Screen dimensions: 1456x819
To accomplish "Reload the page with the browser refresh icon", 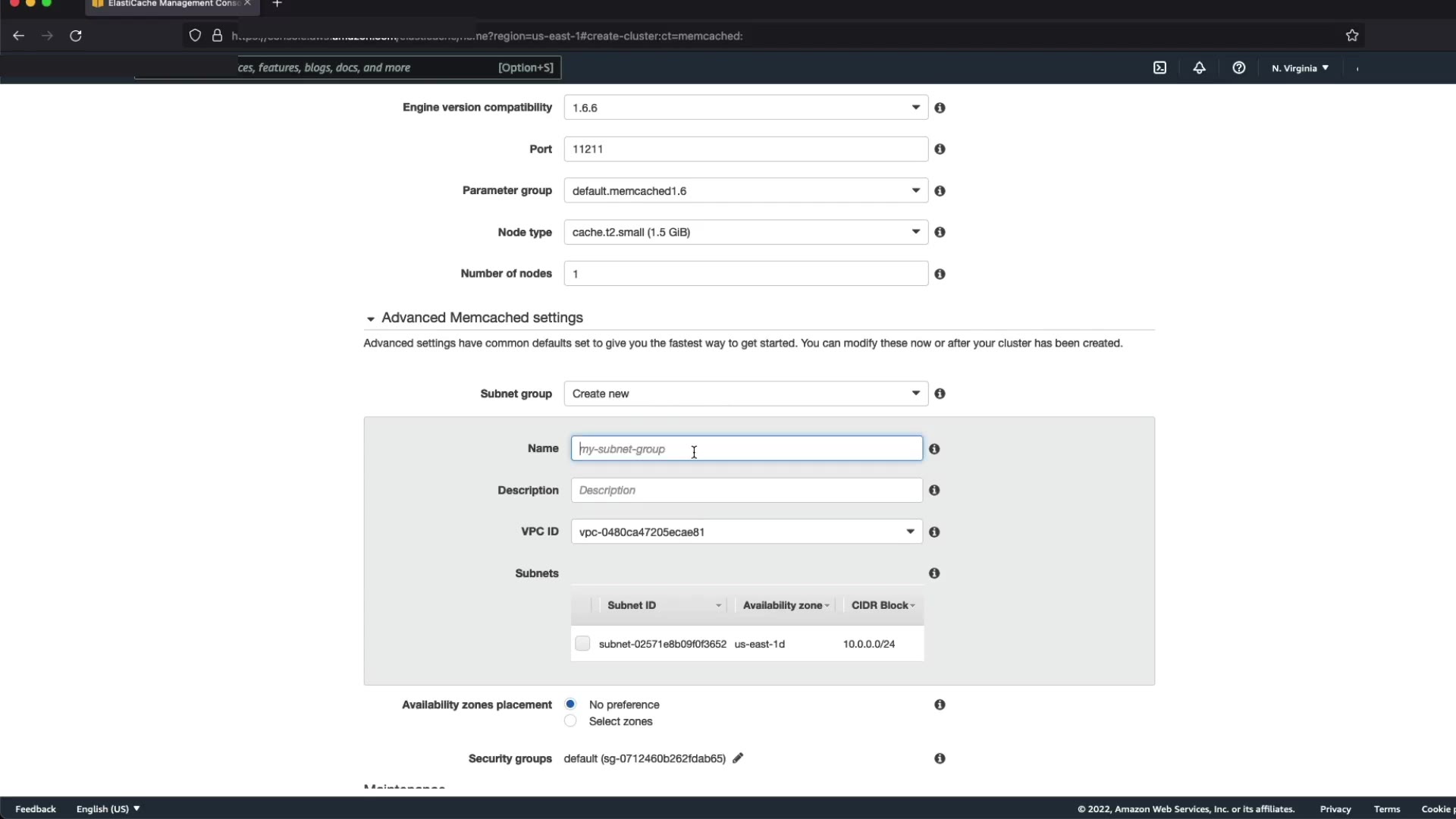I will coord(76,36).
